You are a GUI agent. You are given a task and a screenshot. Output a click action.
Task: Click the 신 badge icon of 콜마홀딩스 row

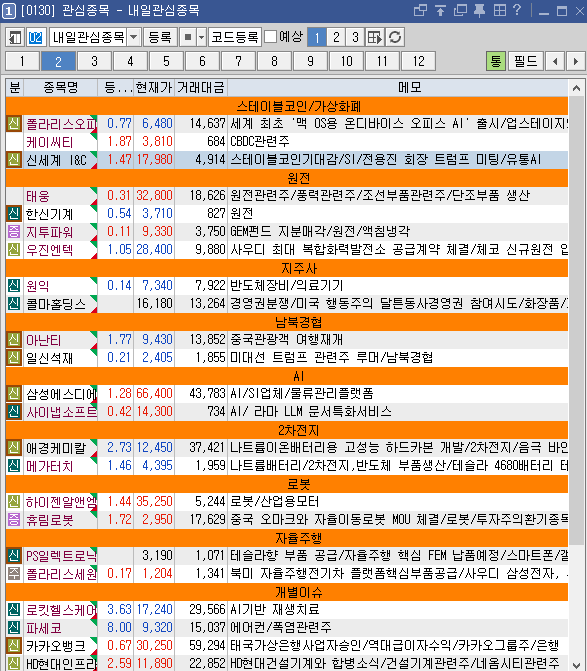tap(14, 303)
